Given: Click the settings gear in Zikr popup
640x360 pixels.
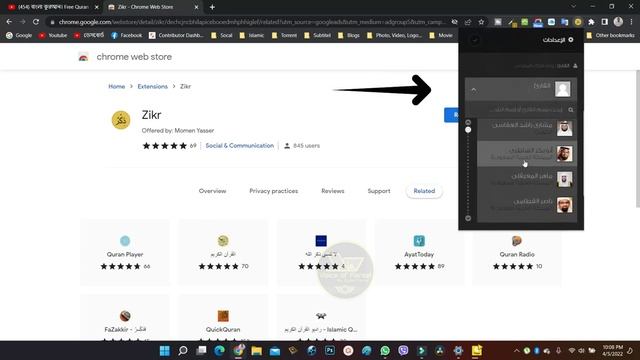Looking at the screenshot, I should (571, 40).
